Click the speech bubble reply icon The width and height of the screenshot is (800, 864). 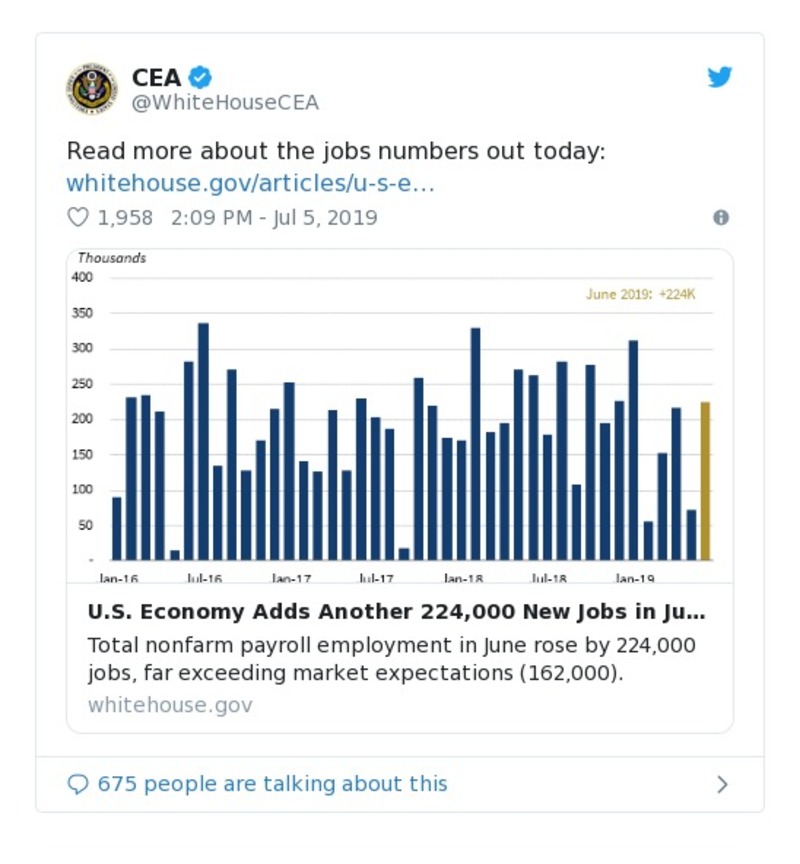click(78, 784)
